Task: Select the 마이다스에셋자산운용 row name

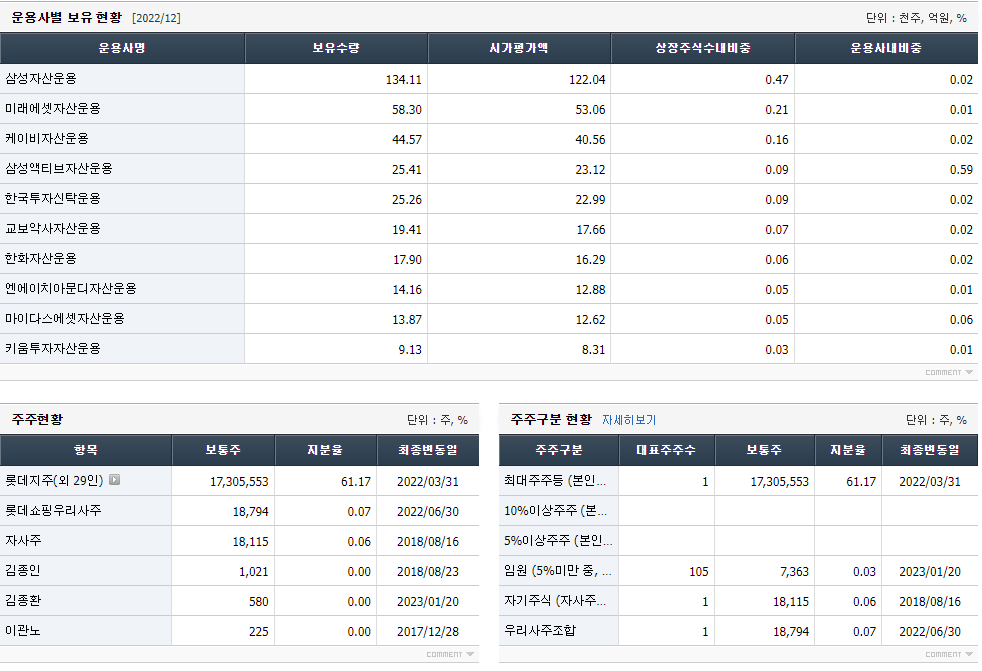Action: coord(65,319)
